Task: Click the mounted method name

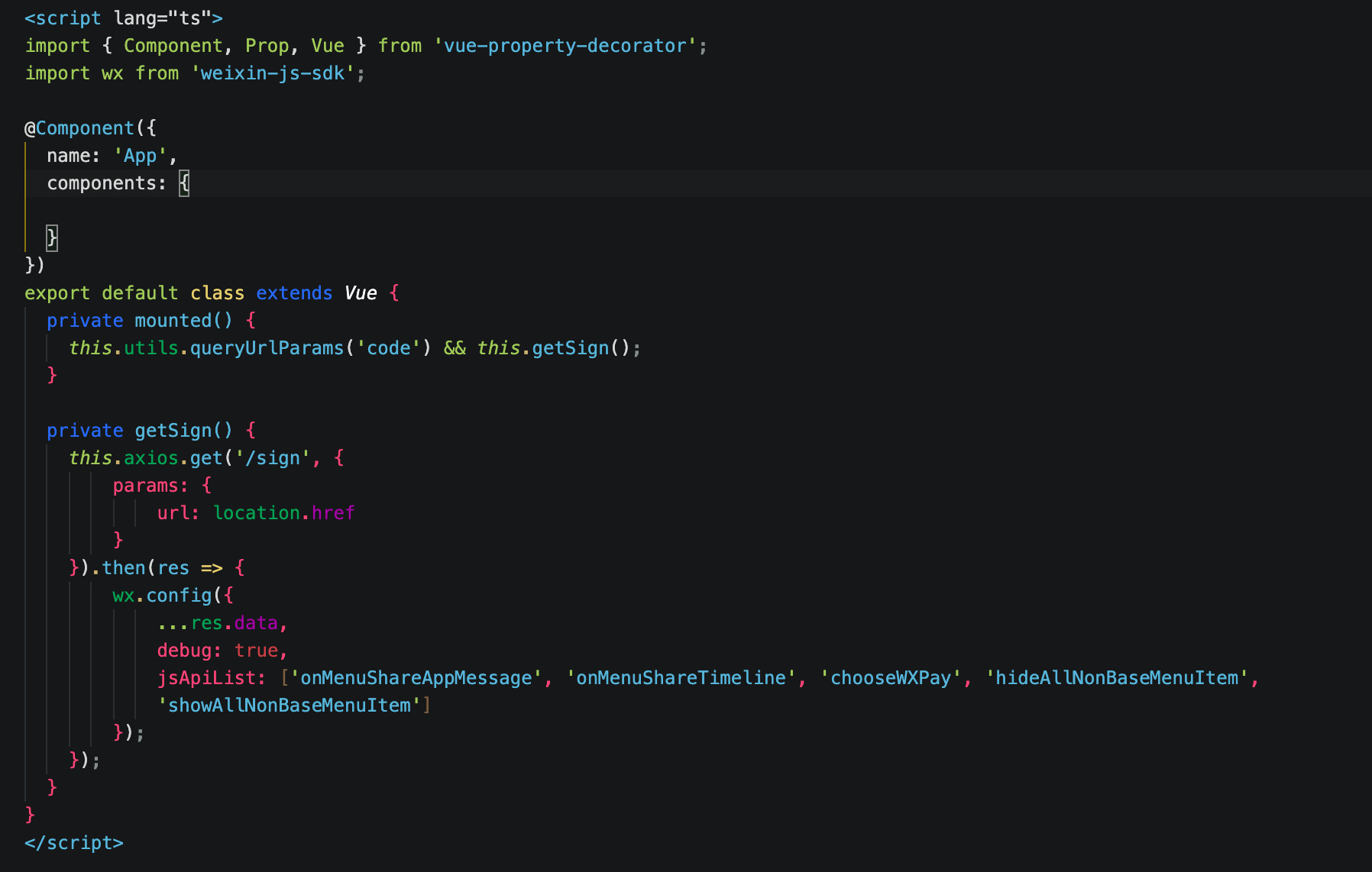Action: tap(173, 321)
